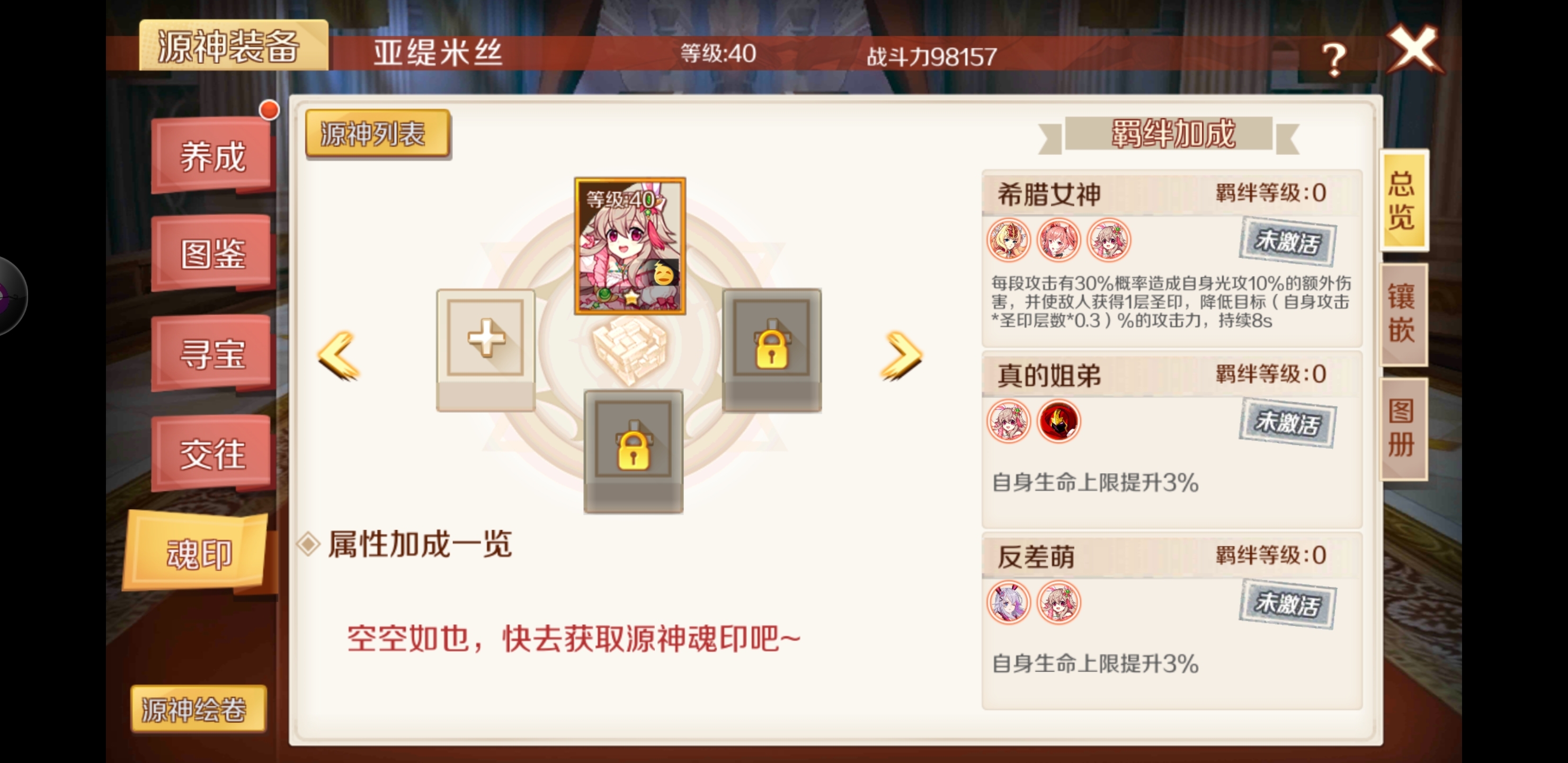Open the 源神绘卷 button
Viewport: 1568px width, 763px height.
coord(197,708)
